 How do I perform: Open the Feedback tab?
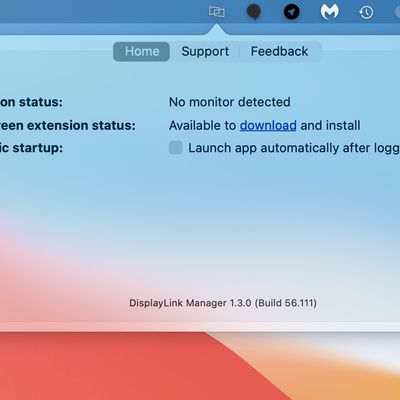279,51
